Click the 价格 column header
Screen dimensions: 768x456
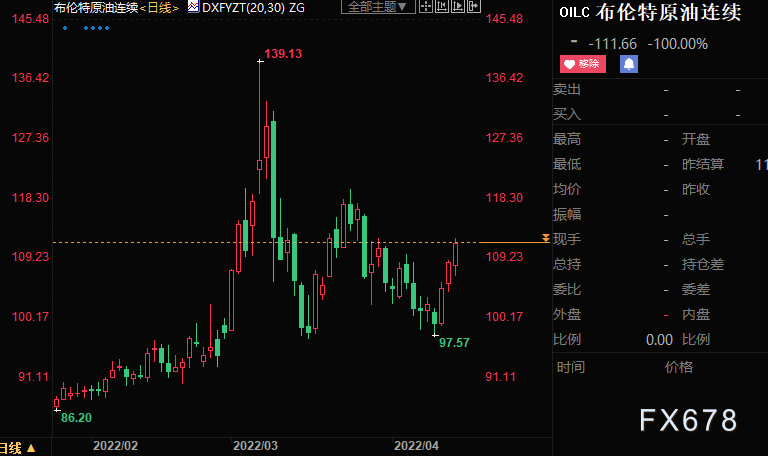pos(678,367)
